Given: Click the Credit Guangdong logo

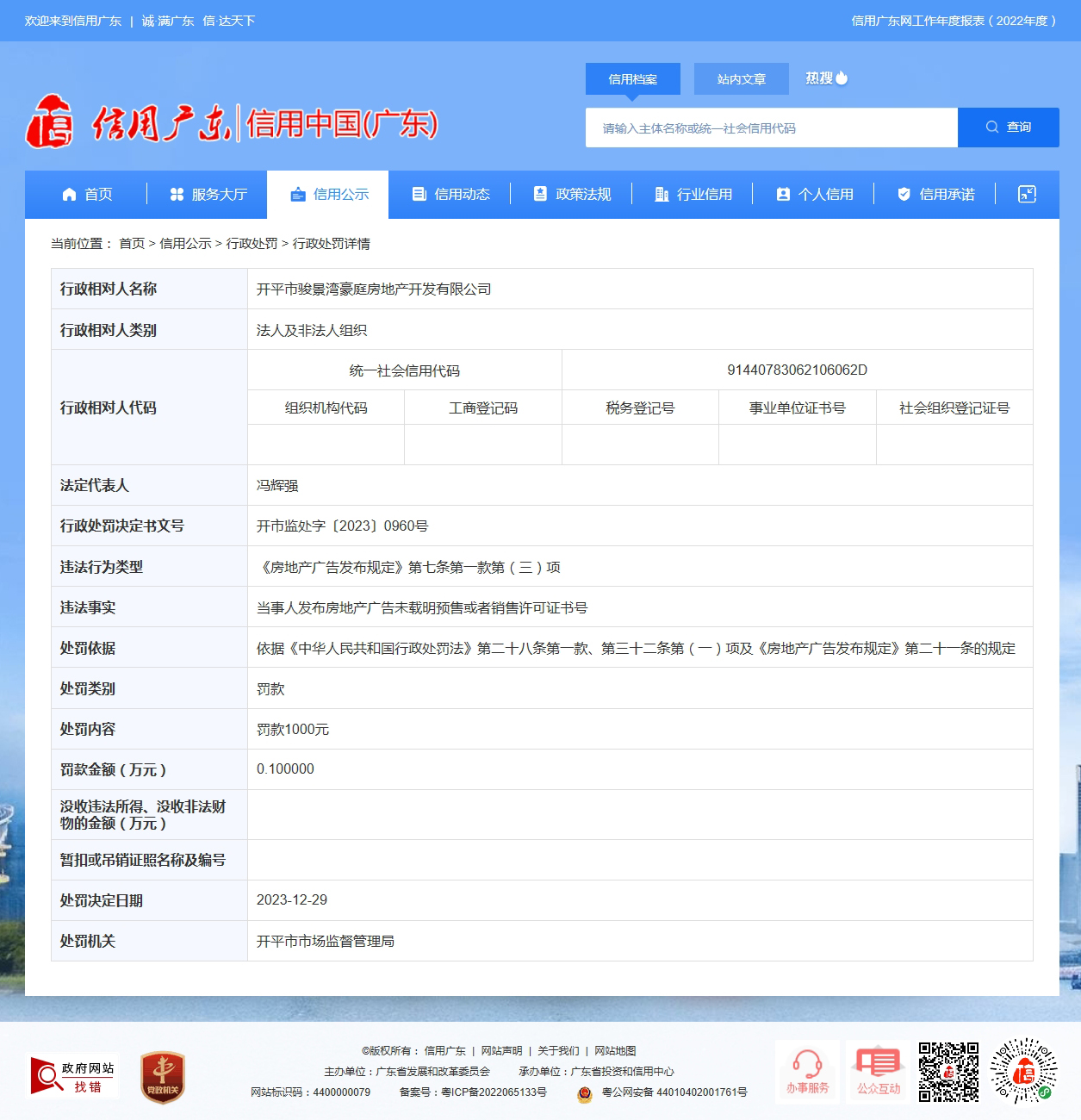Looking at the screenshot, I should click(x=231, y=123).
